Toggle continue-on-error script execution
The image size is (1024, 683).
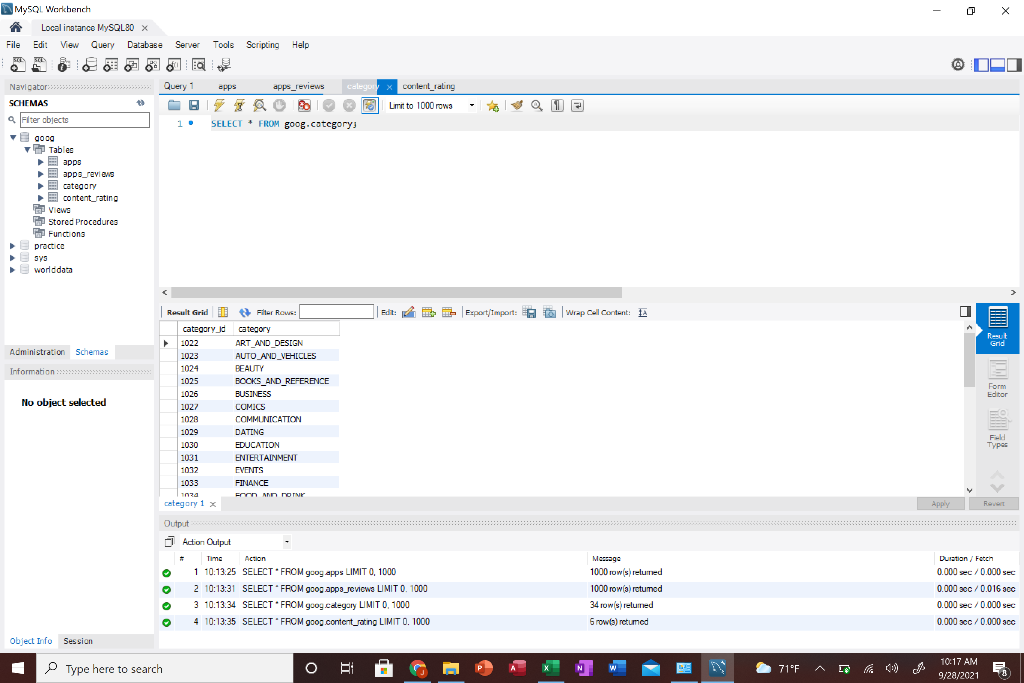point(304,105)
